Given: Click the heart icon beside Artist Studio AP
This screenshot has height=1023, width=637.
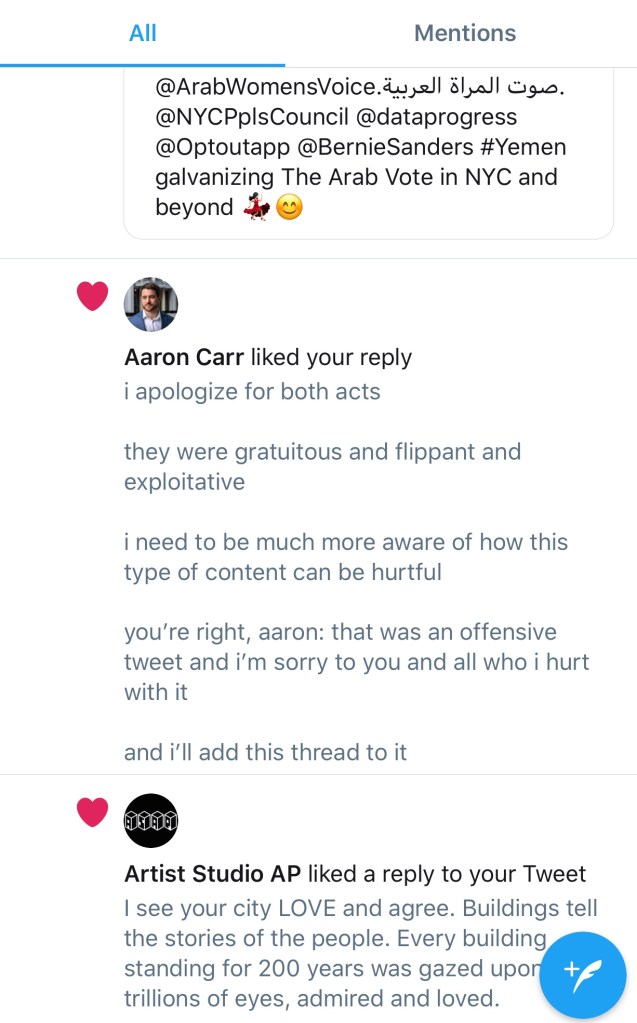Looking at the screenshot, I should tap(92, 813).
